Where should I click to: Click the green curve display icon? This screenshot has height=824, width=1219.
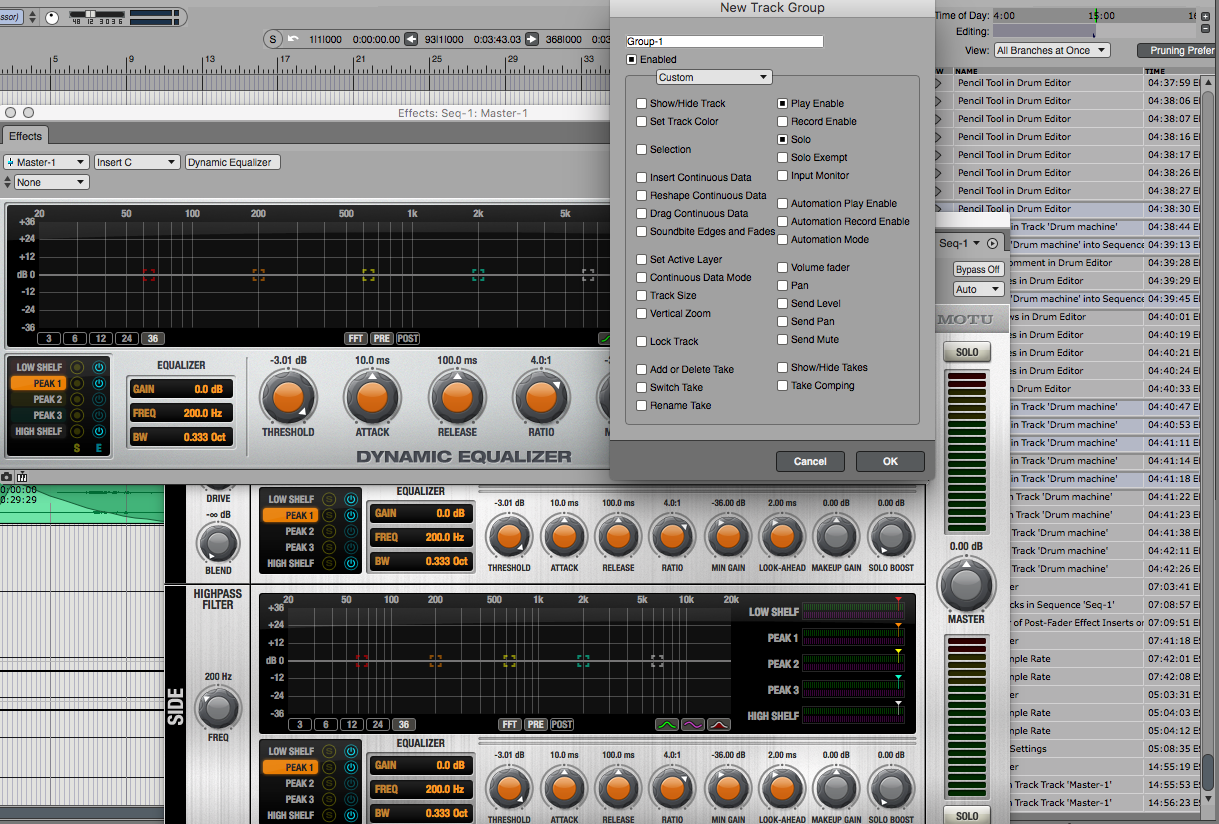[x=667, y=724]
